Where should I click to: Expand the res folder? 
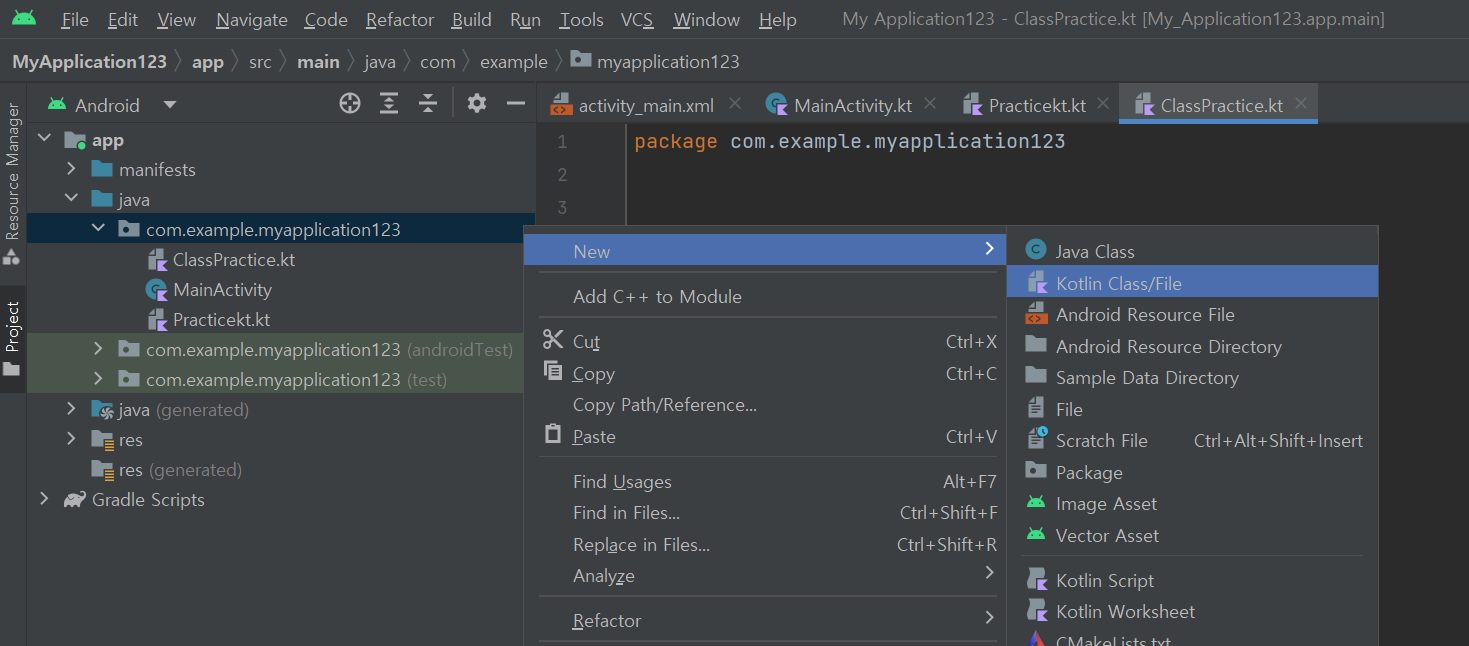(72, 439)
